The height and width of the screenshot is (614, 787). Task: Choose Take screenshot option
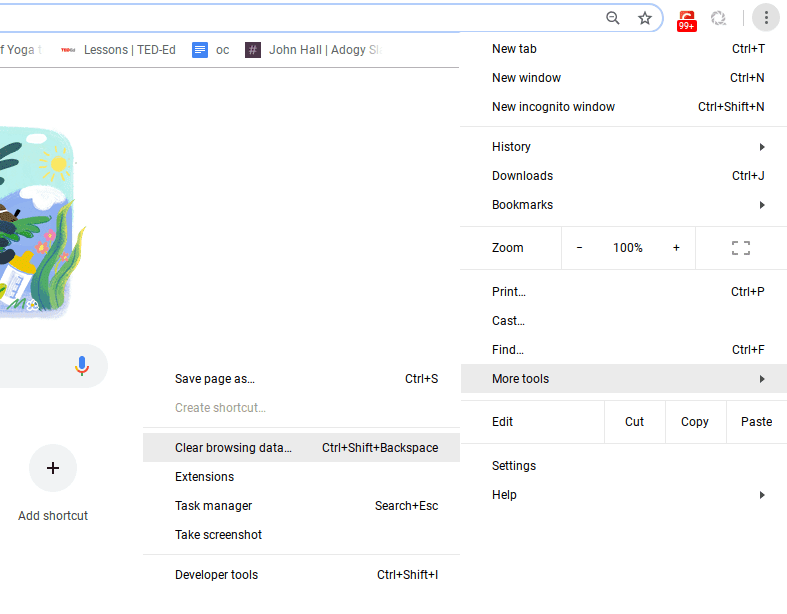pyautogui.click(x=301, y=535)
